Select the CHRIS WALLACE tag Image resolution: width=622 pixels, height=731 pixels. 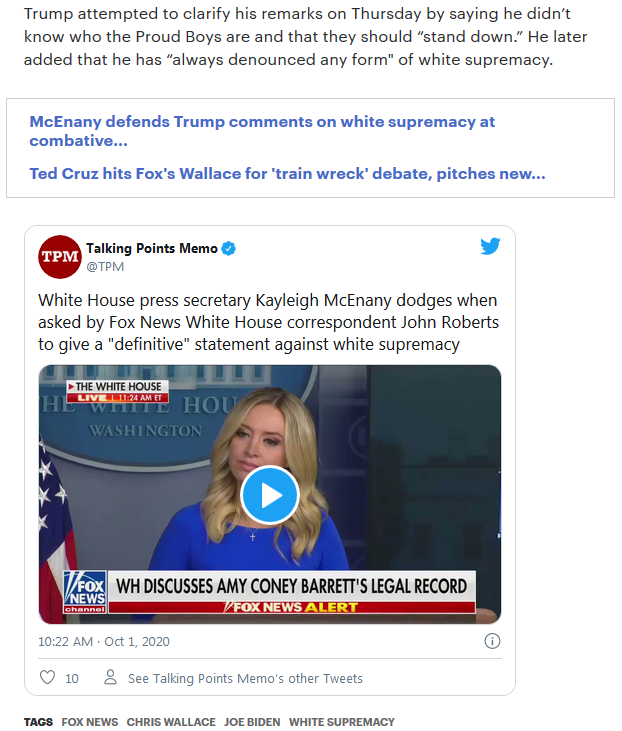tap(171, 722)
